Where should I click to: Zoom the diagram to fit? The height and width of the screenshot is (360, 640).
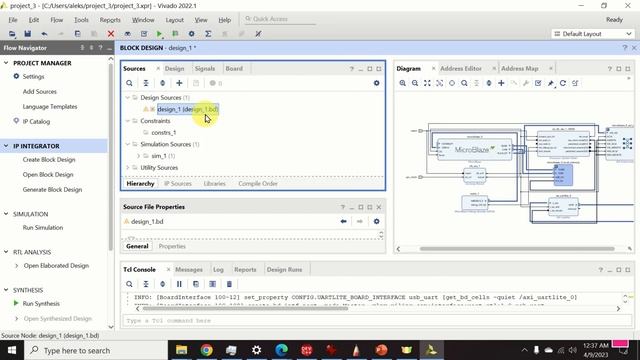pyautogui.click(x=427, y=83)
